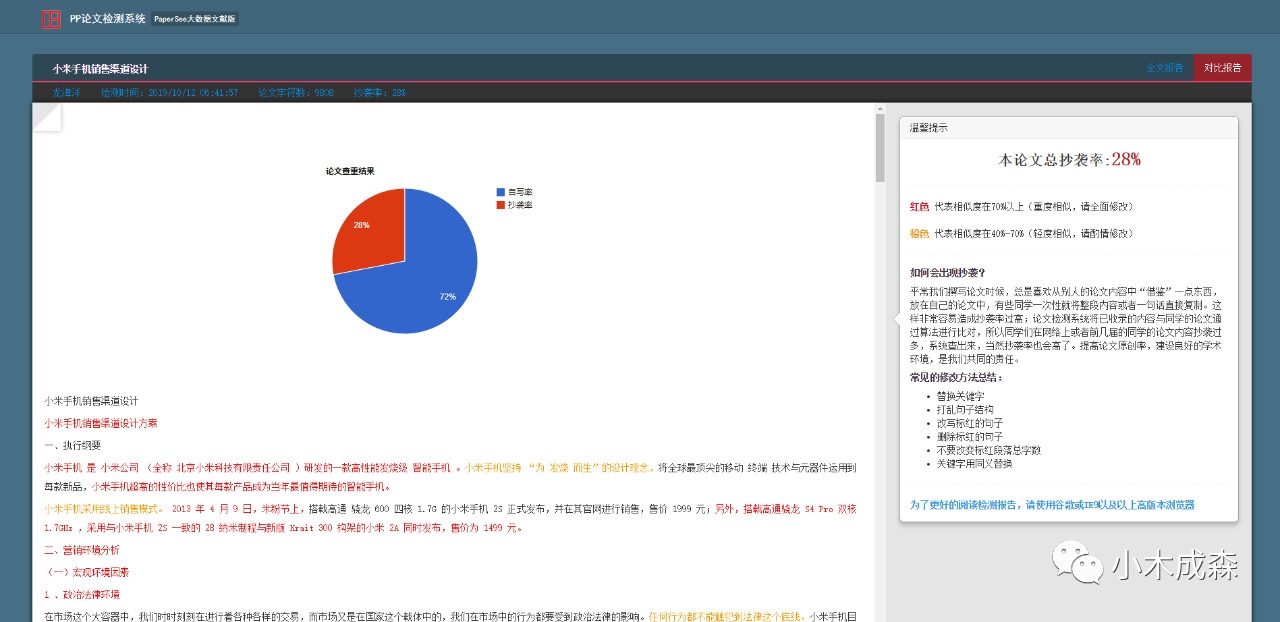Switch to the 对比报告 tab

(1223, 68)
